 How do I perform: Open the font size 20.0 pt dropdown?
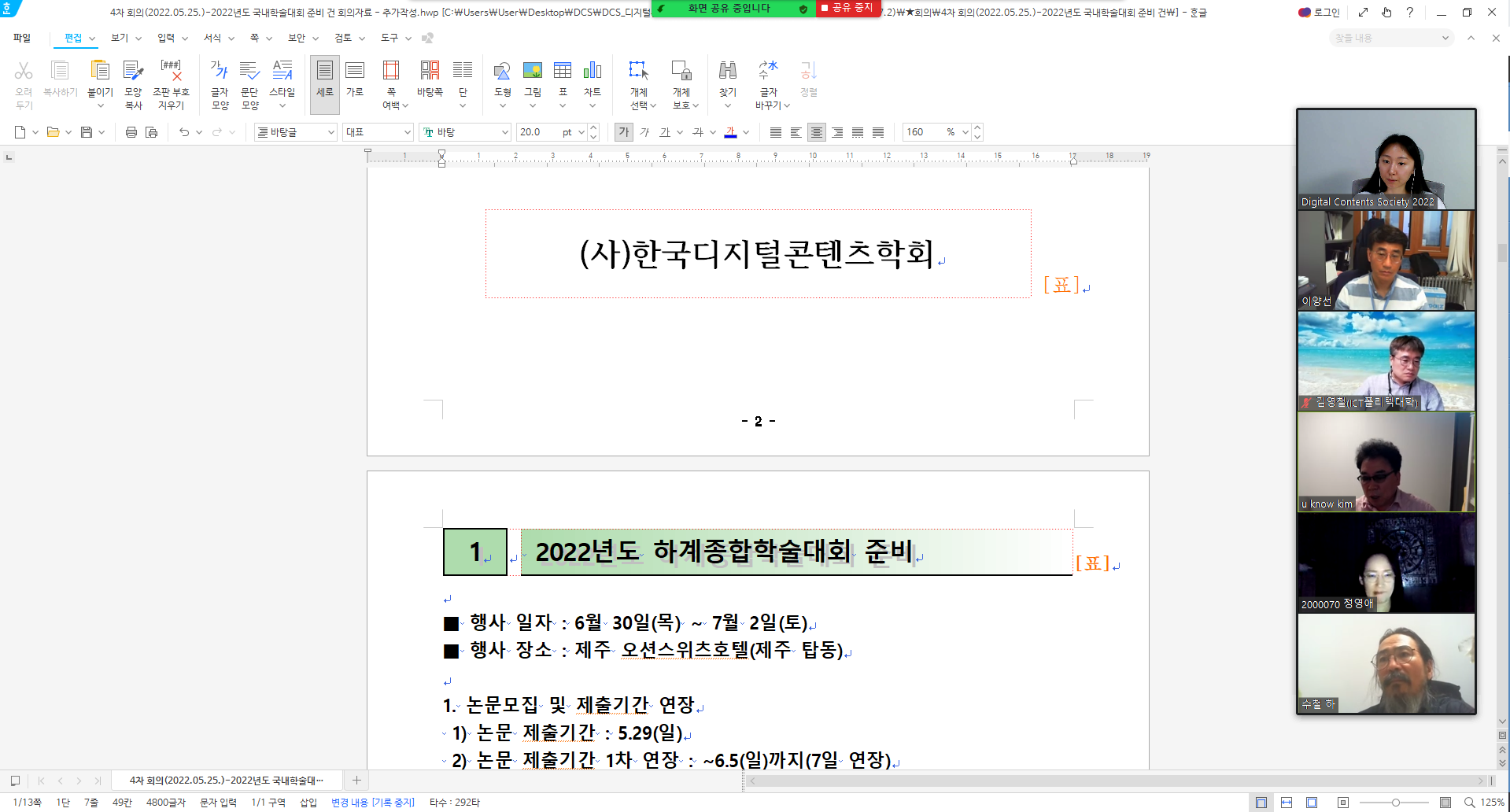tap(581, 132)
